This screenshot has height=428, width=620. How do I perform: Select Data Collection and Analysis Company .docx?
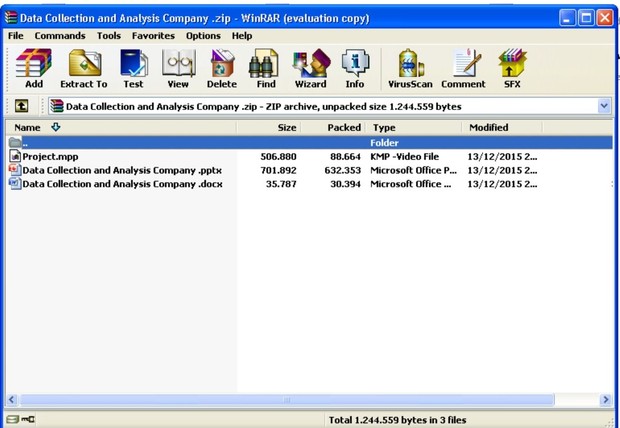[122, 184]
